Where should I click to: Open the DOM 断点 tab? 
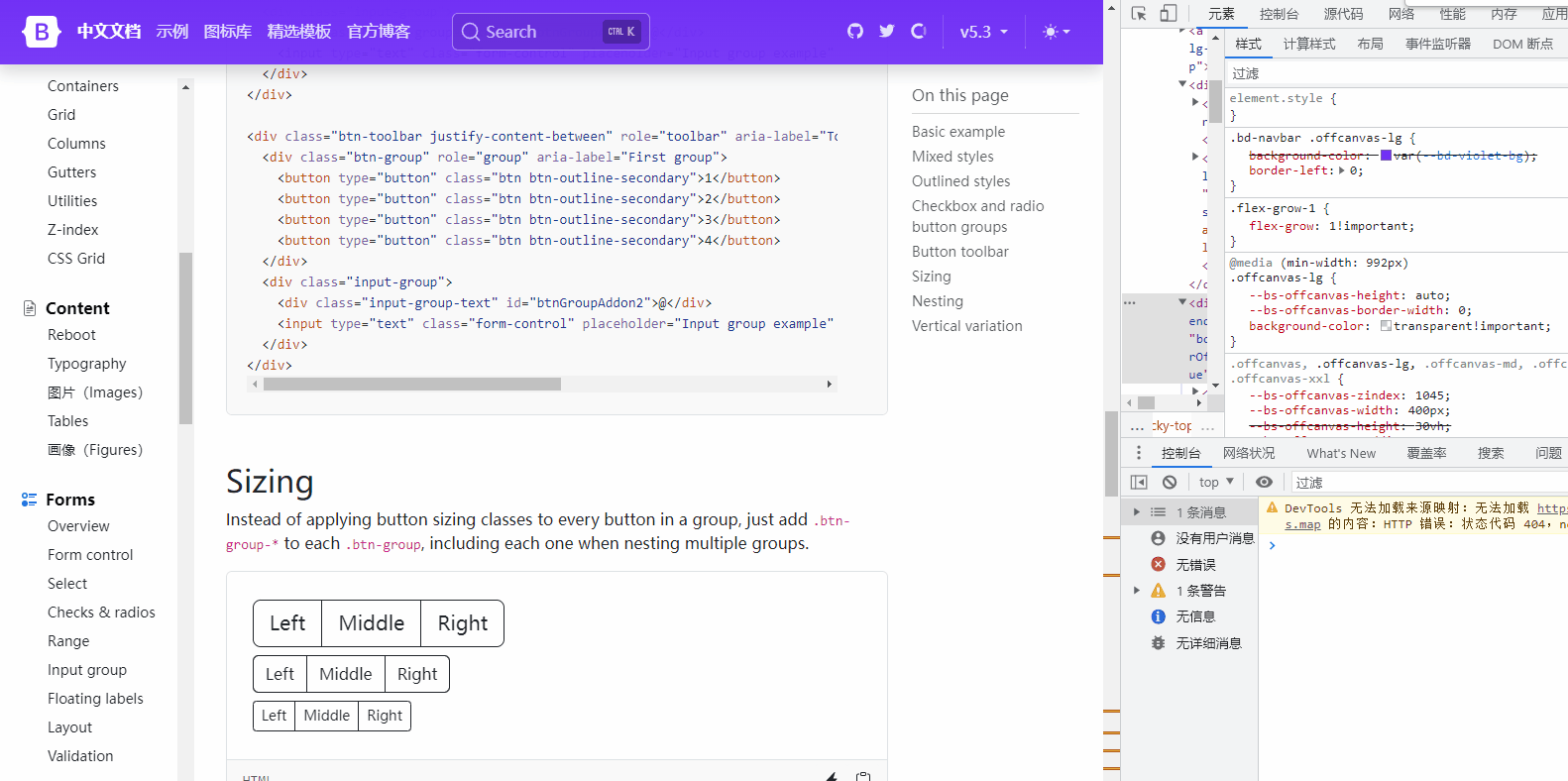(1522, 44)
